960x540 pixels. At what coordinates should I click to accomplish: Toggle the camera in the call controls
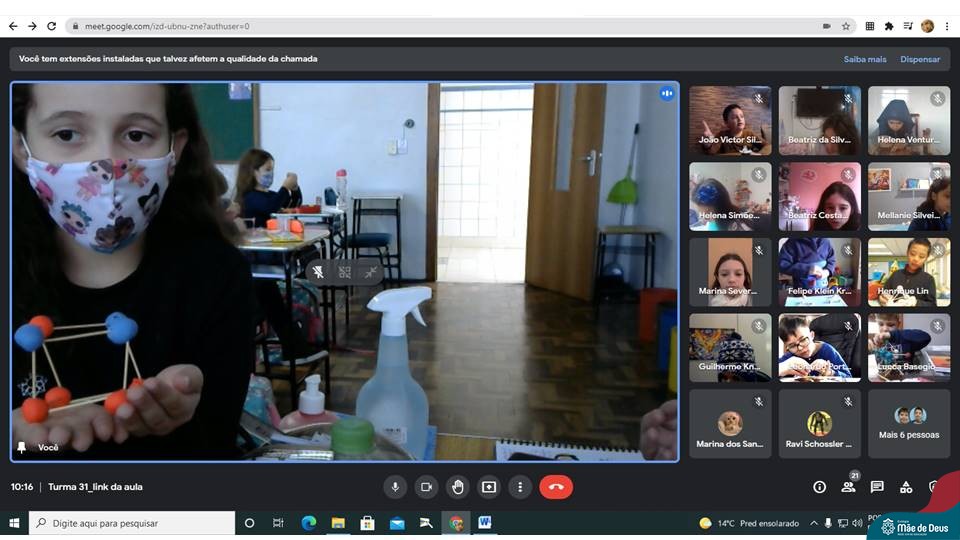coord(426,487)
